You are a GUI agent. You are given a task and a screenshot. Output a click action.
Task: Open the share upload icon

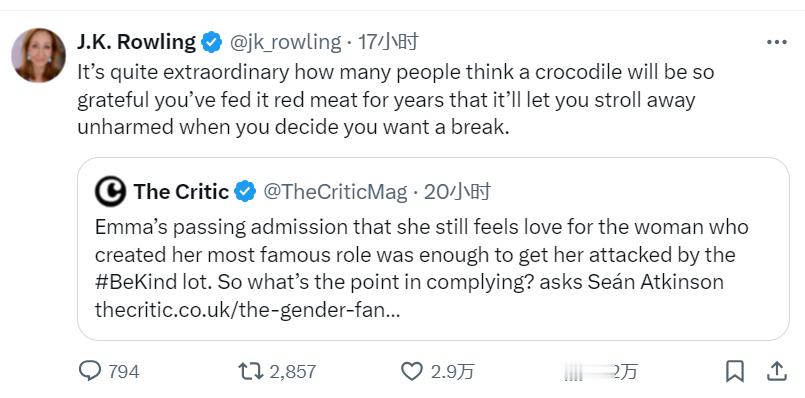[x=777, y=371]
